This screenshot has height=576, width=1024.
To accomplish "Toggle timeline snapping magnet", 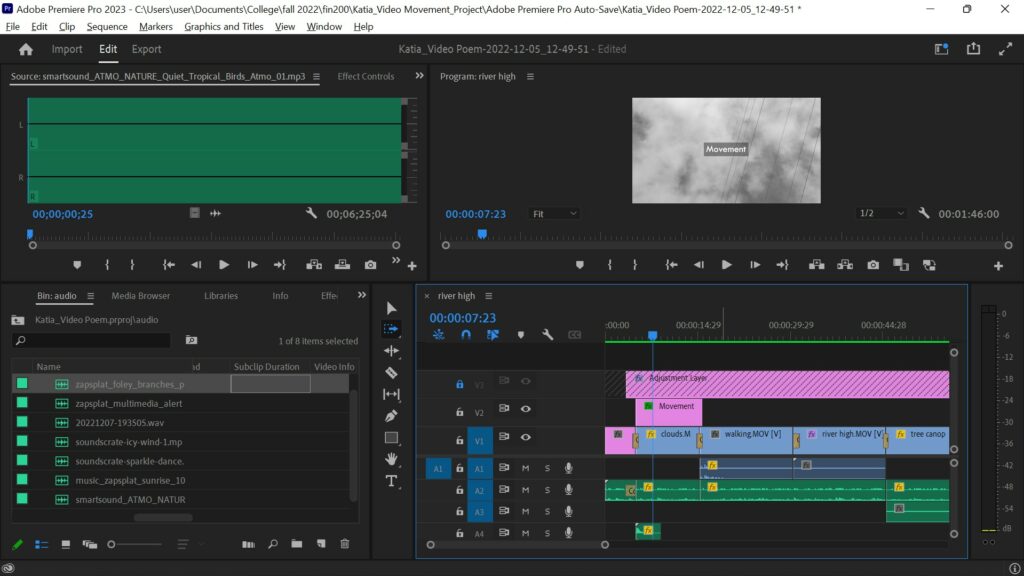I will click(x=465, y=335).
